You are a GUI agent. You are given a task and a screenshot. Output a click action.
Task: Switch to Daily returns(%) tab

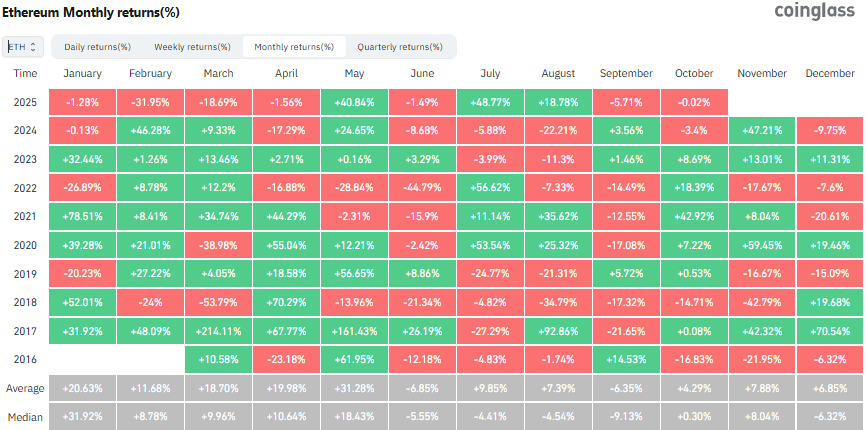pyautogui.click(x=97, y=47)
